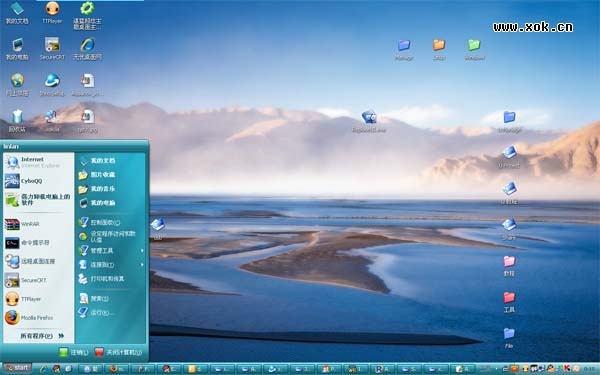Launch CyboQQ from the pinned programs

click(x=24, y=181)
